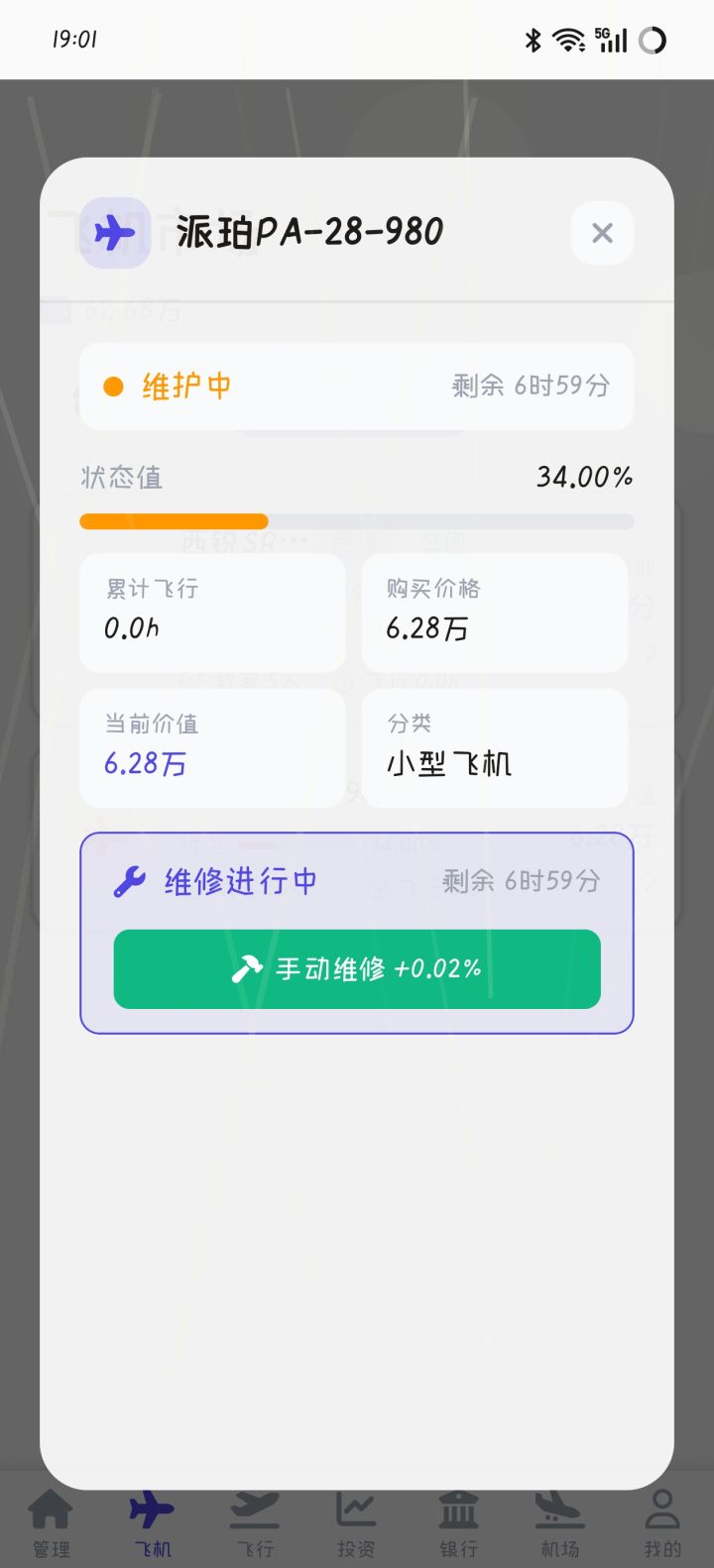Open the 我的 profile tab

pyautogui.click(x=661, y=1523)
